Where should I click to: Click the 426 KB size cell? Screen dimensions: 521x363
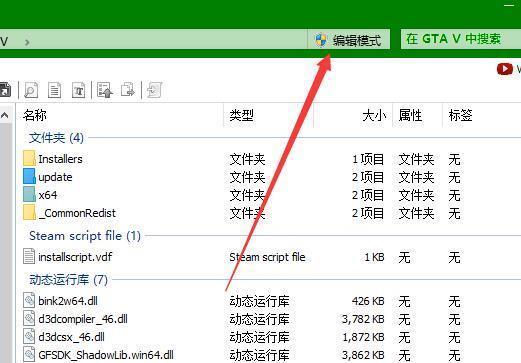368,301
